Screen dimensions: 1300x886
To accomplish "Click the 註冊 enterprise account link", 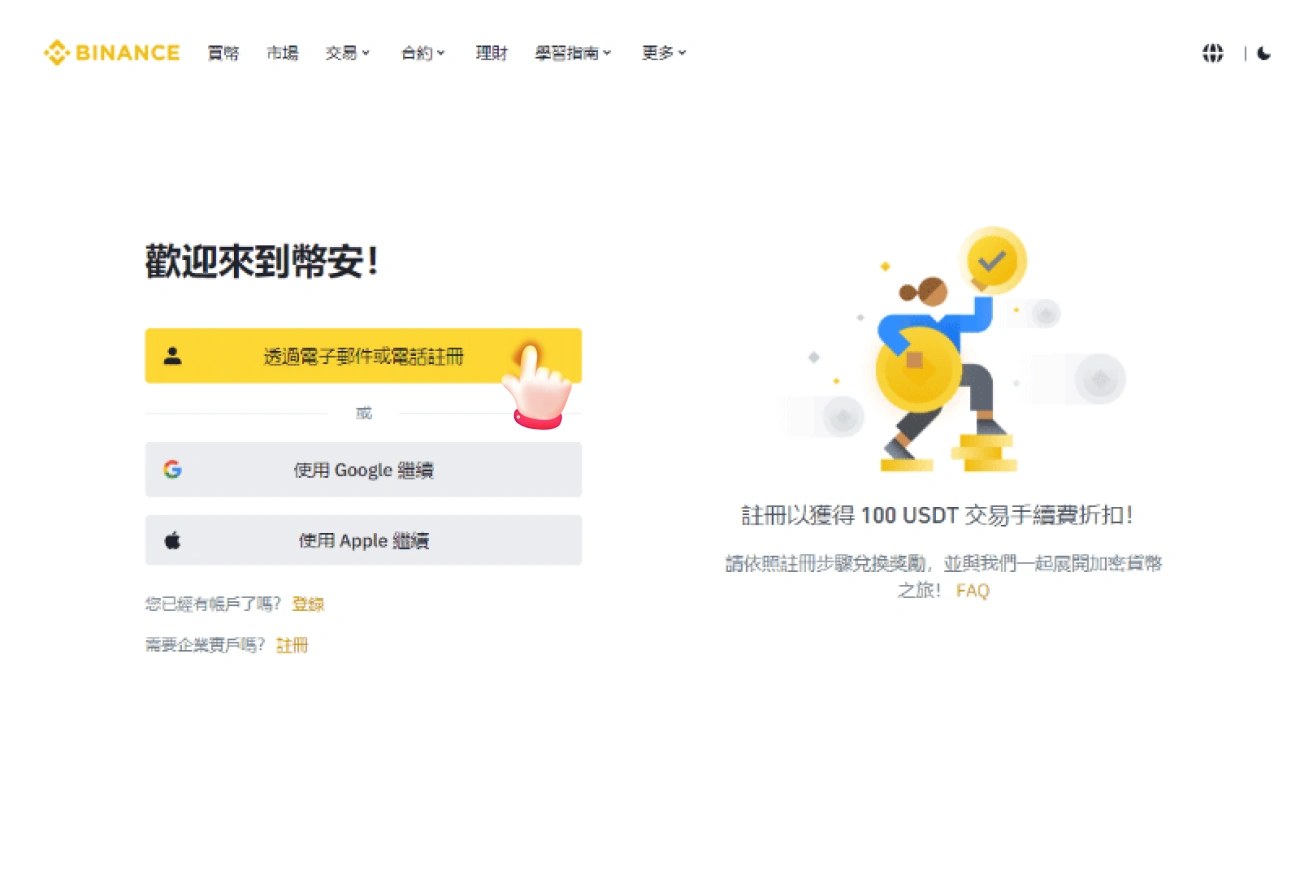I will coord(292,645).
